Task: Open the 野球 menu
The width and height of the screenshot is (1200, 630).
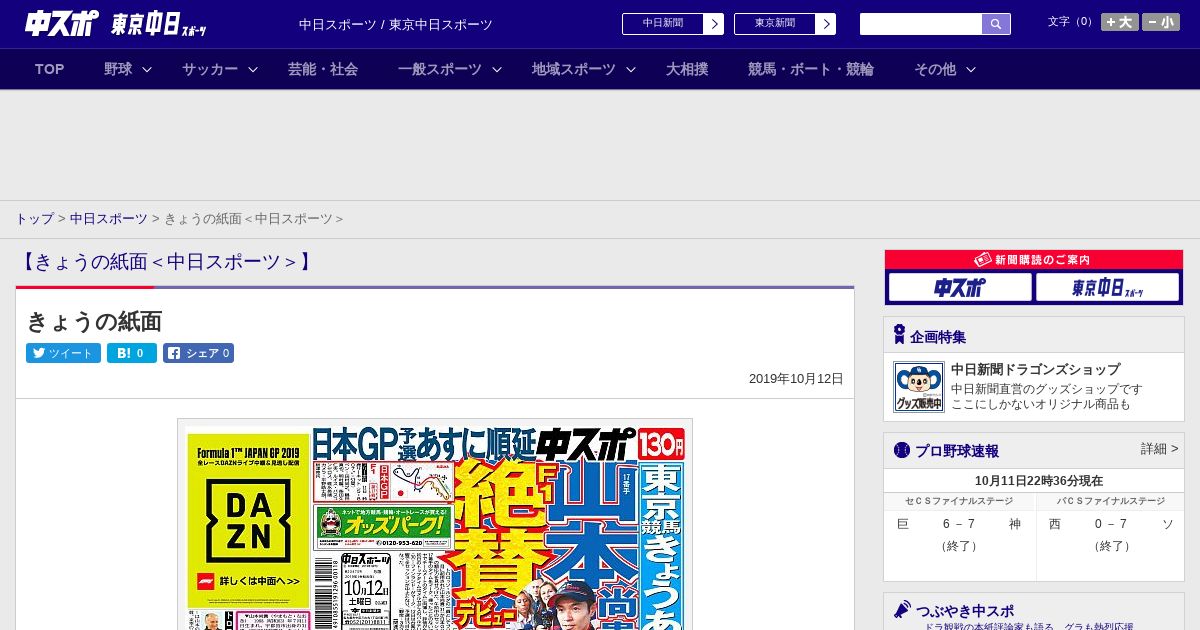Action: point(118,69)
